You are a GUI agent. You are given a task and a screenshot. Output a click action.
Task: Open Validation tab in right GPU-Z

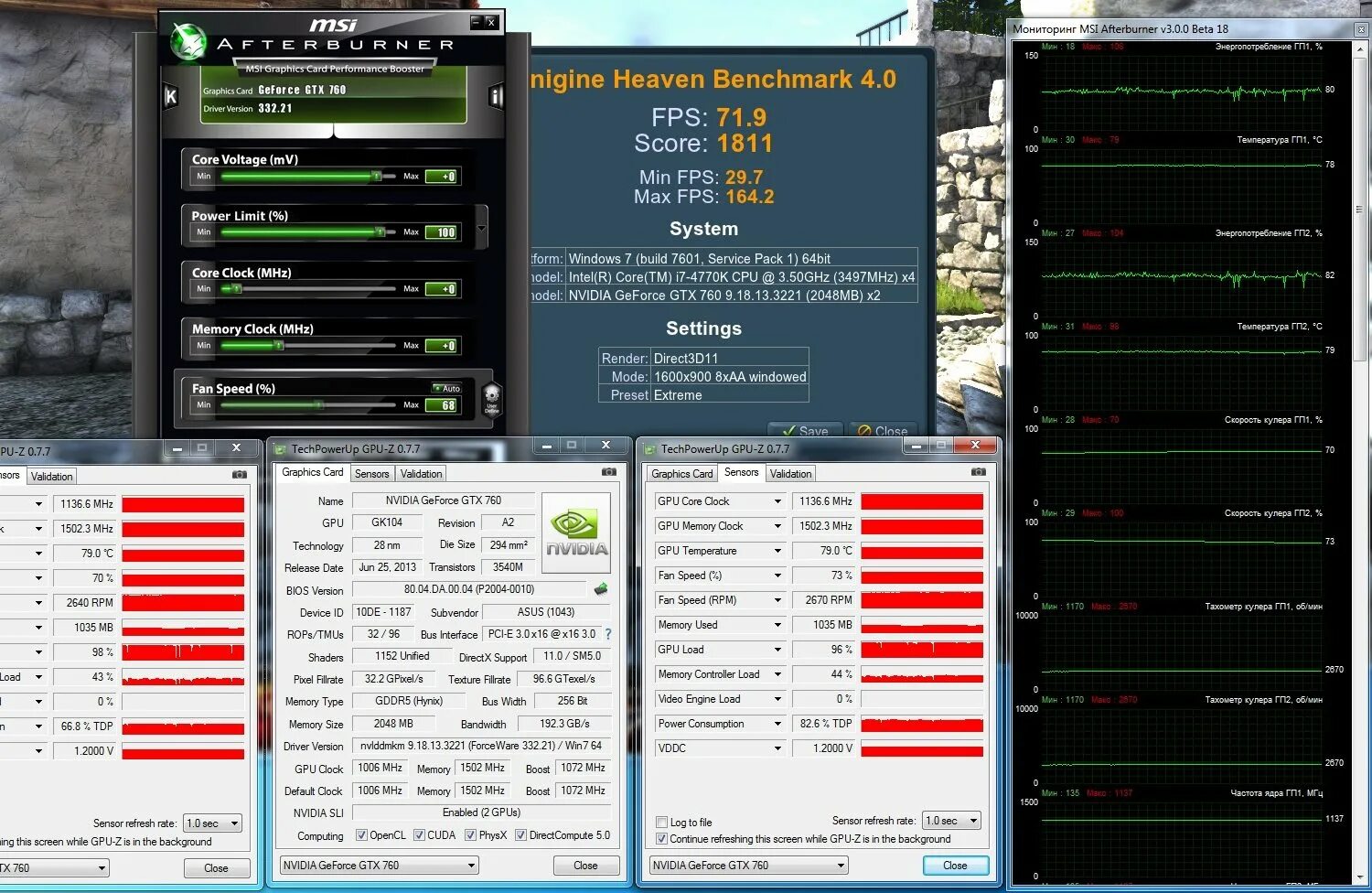[790, 474]
